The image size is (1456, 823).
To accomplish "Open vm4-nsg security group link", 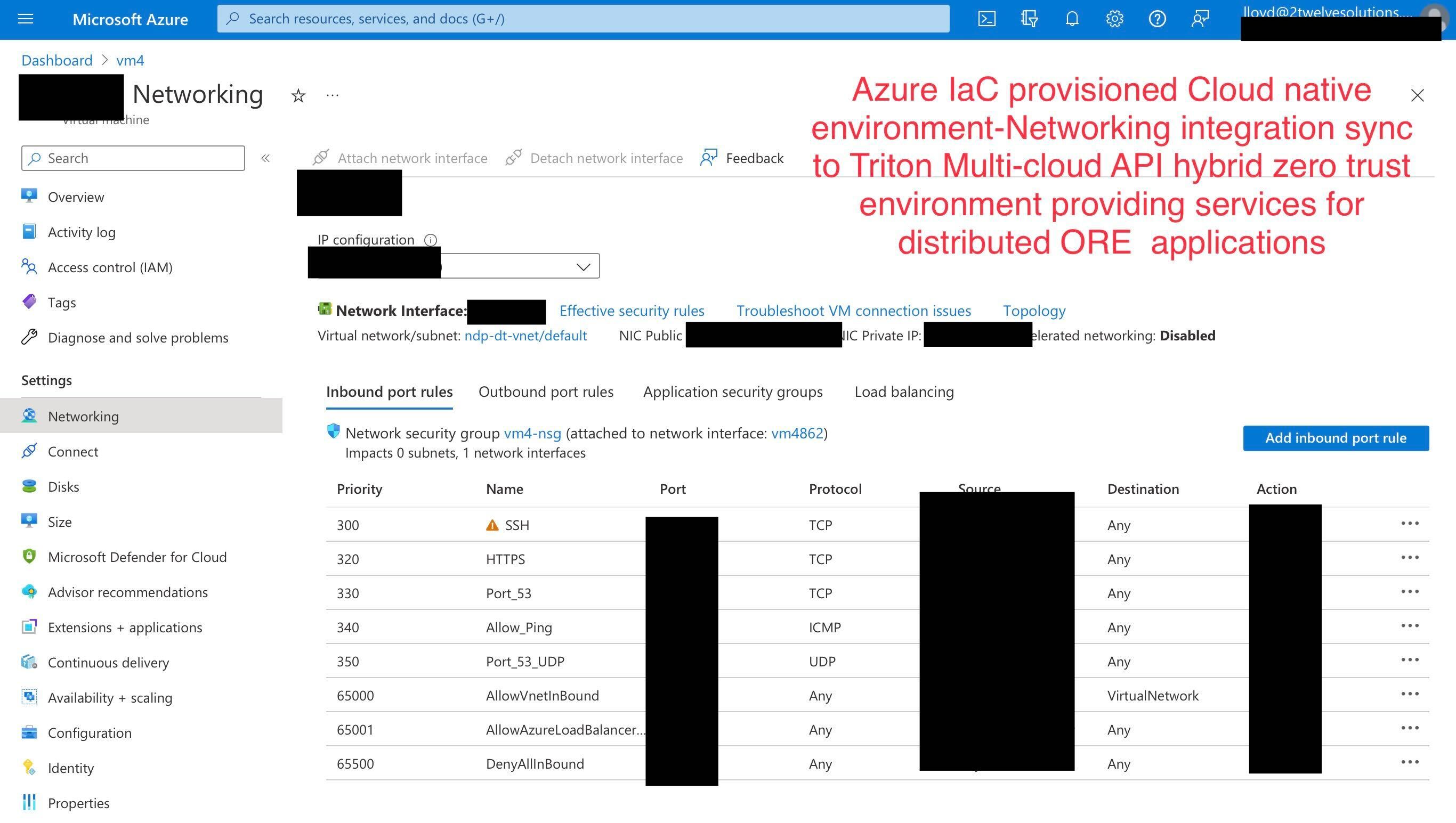I will 532,433.
